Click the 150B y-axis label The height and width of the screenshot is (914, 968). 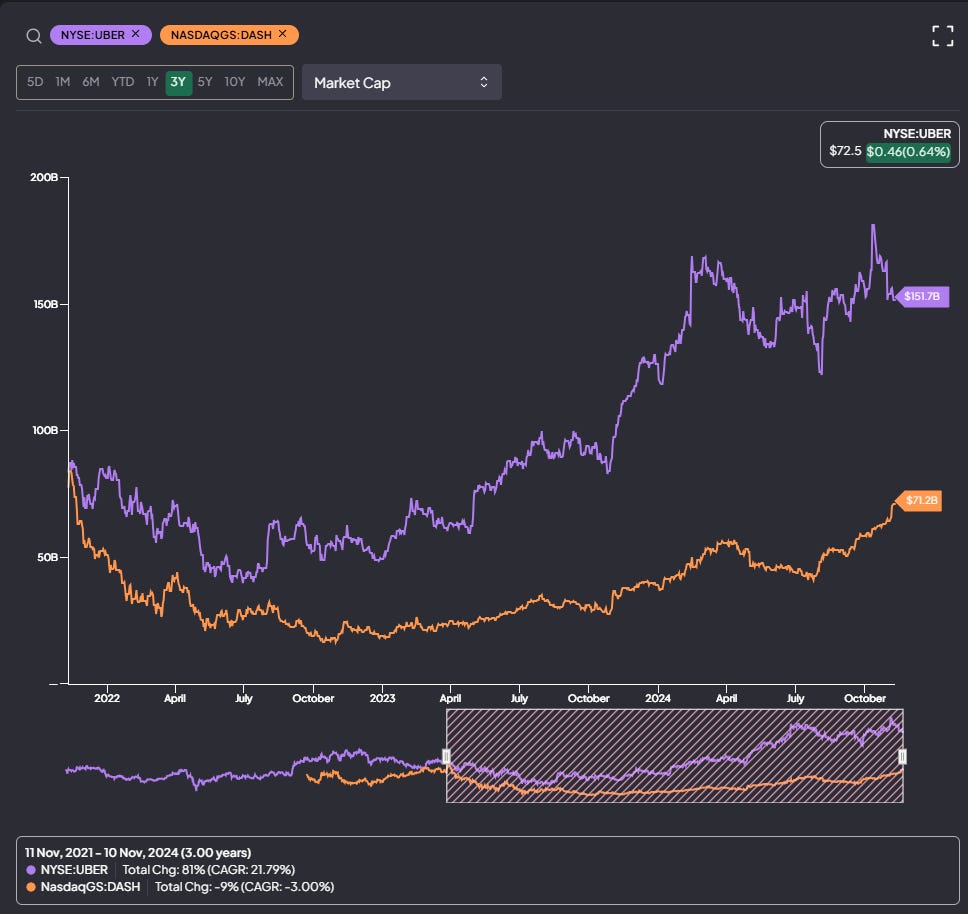click(46, 304)
